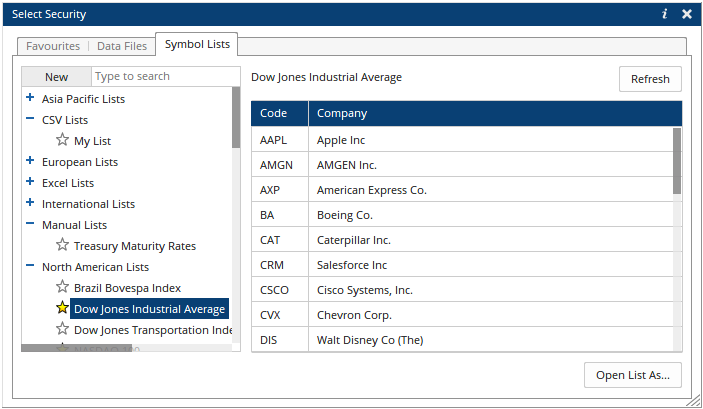Select the Cisco Systems, Inc. row

pyautogui.click(x=462, y=290)
